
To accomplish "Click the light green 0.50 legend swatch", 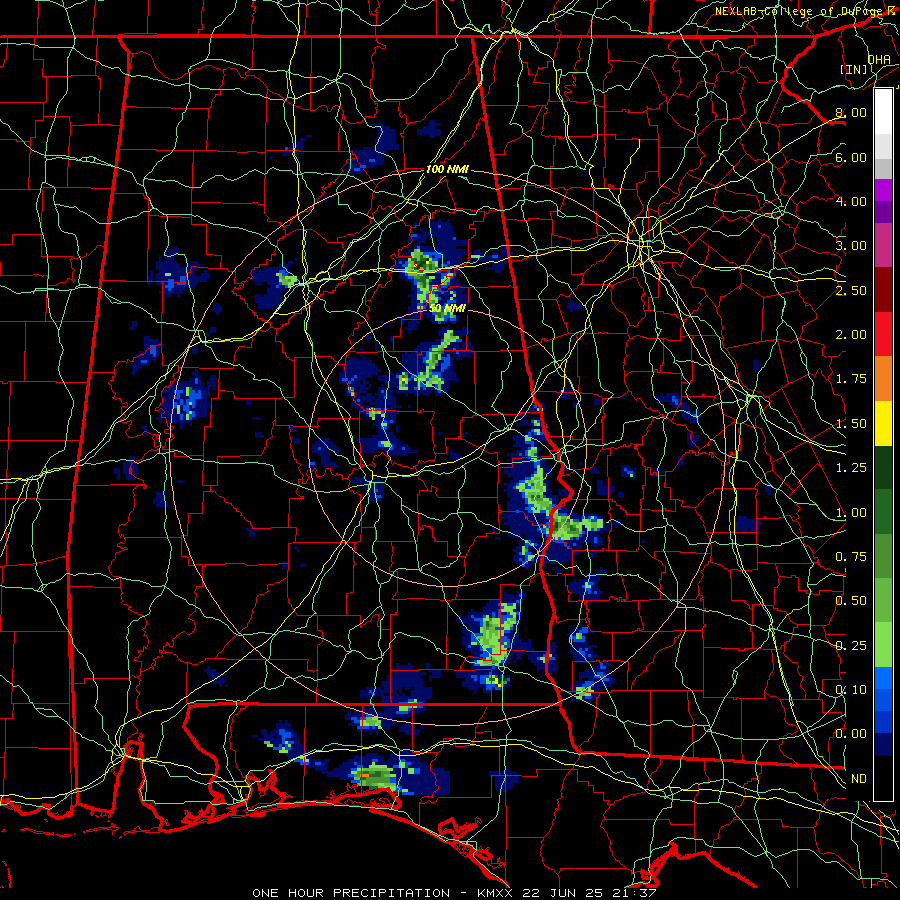I will click(883, 600).
